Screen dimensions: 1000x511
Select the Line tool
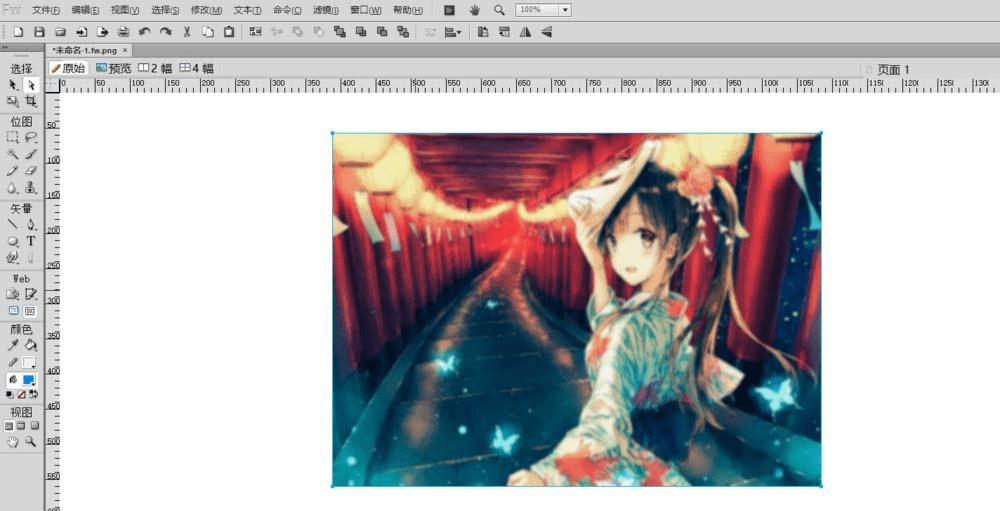[x=13, y=225]
